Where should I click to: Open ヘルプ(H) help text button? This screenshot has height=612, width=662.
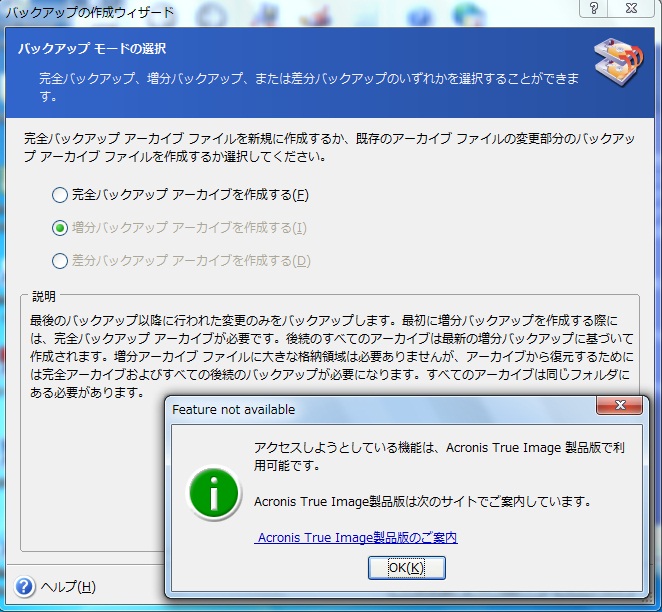[x=68, y=586]
